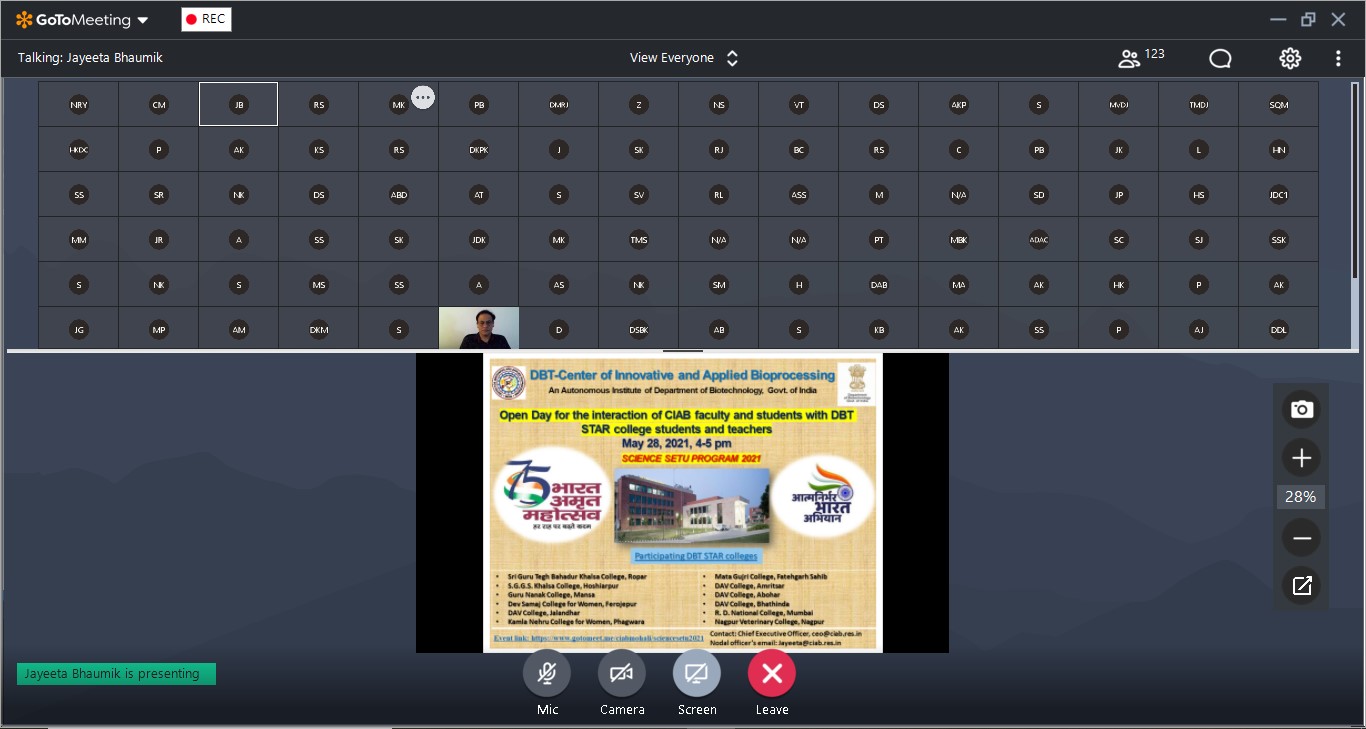Open the settings gear icon
Image resolution: width=1366 pixels, height=729 pixels.
coord(1290,58)
